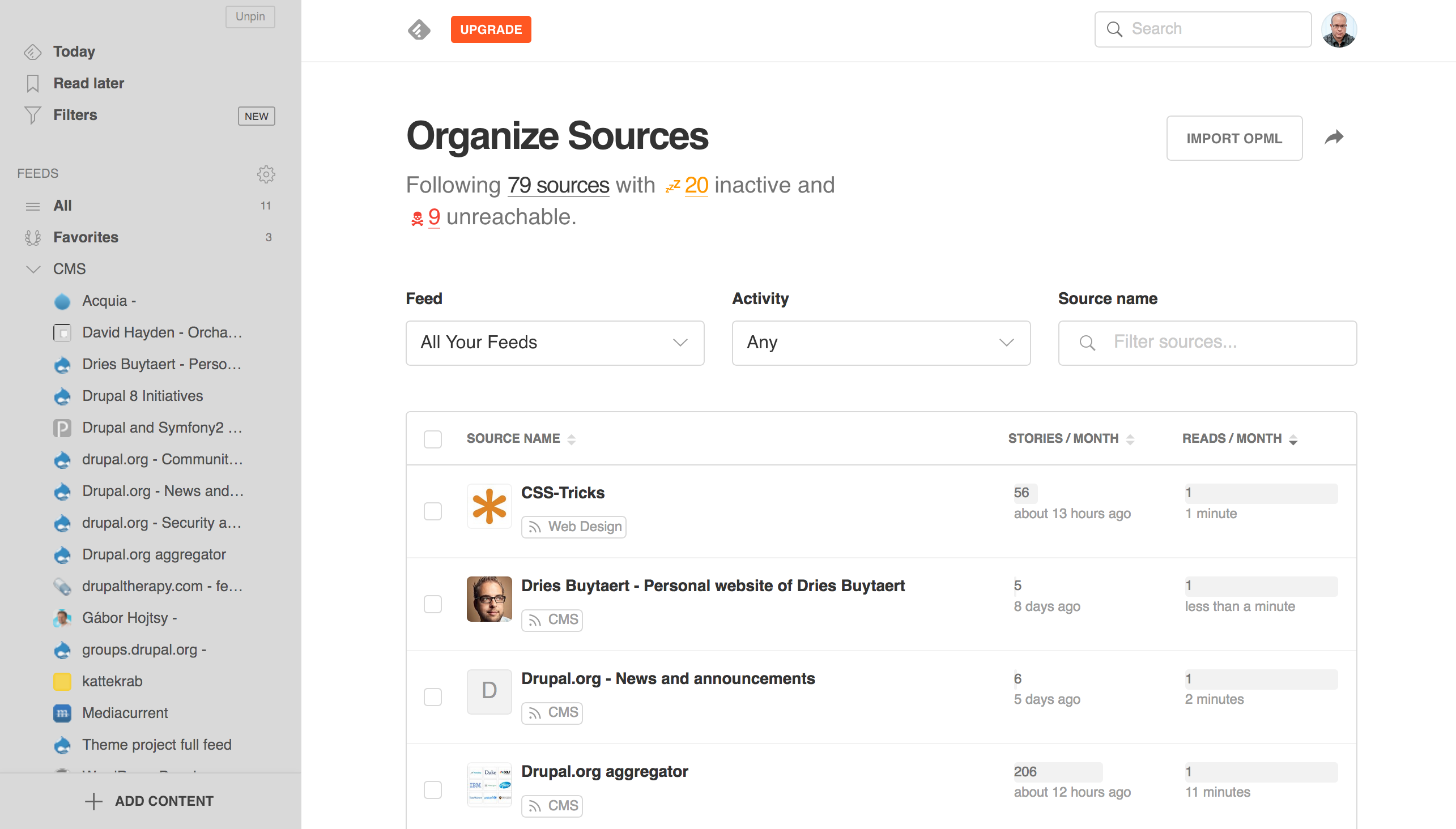The image size is (1456, 829).
Task: Sort by Reads / Month column
Action: pos(1240,439)
